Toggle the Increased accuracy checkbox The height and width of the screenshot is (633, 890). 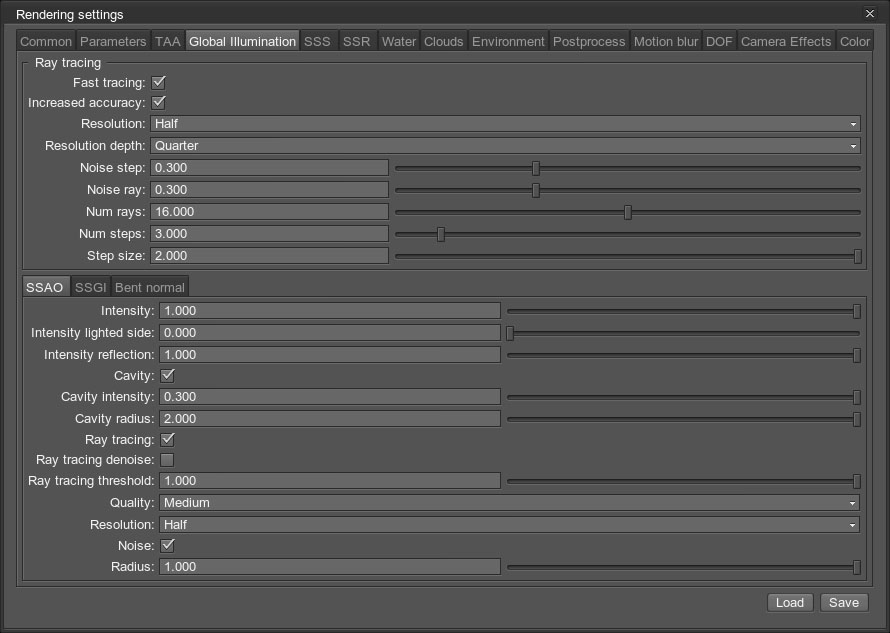(158, 103)
